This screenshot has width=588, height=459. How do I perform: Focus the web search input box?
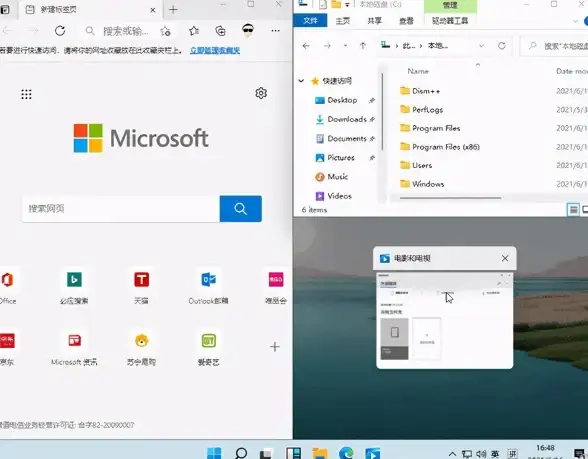121,208
